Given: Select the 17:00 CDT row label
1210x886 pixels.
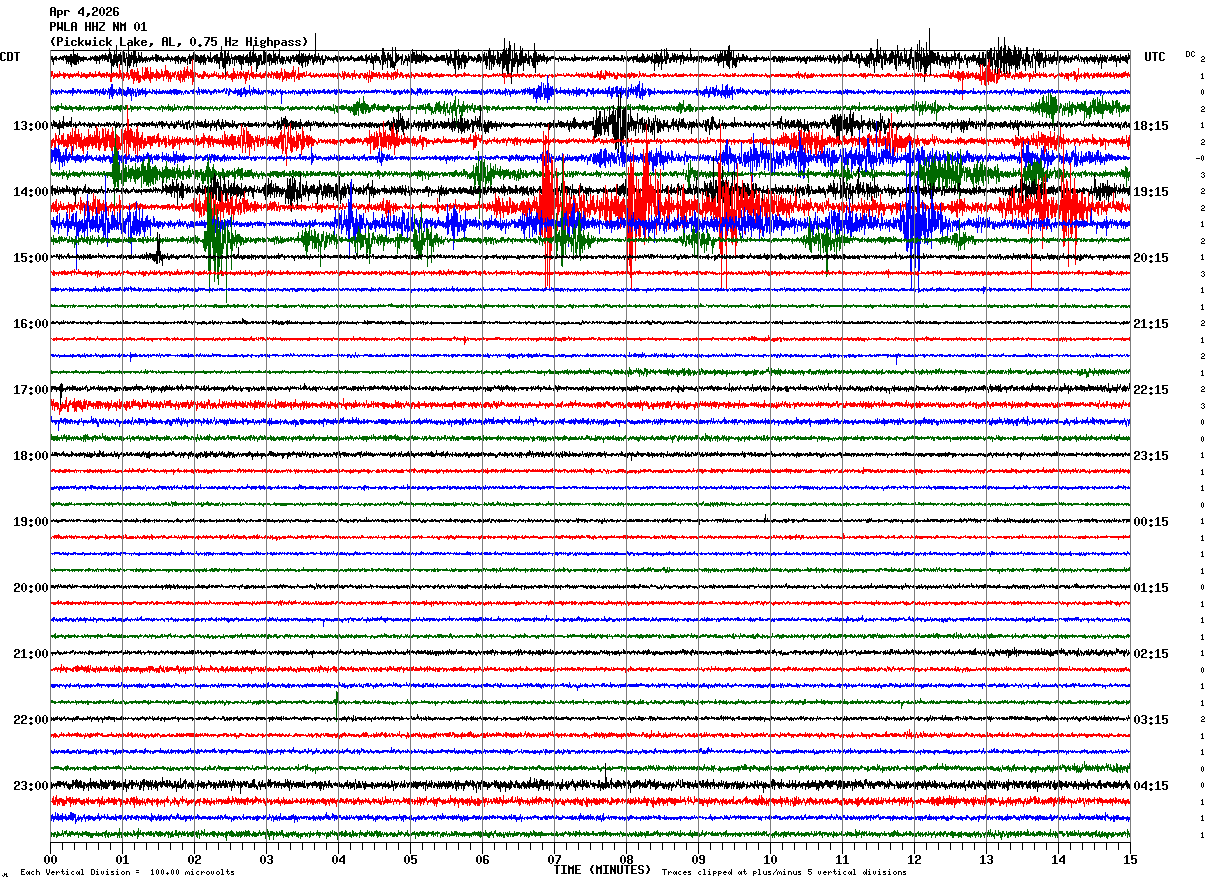Looking at the screenshot, I should [x=31, y=390].
